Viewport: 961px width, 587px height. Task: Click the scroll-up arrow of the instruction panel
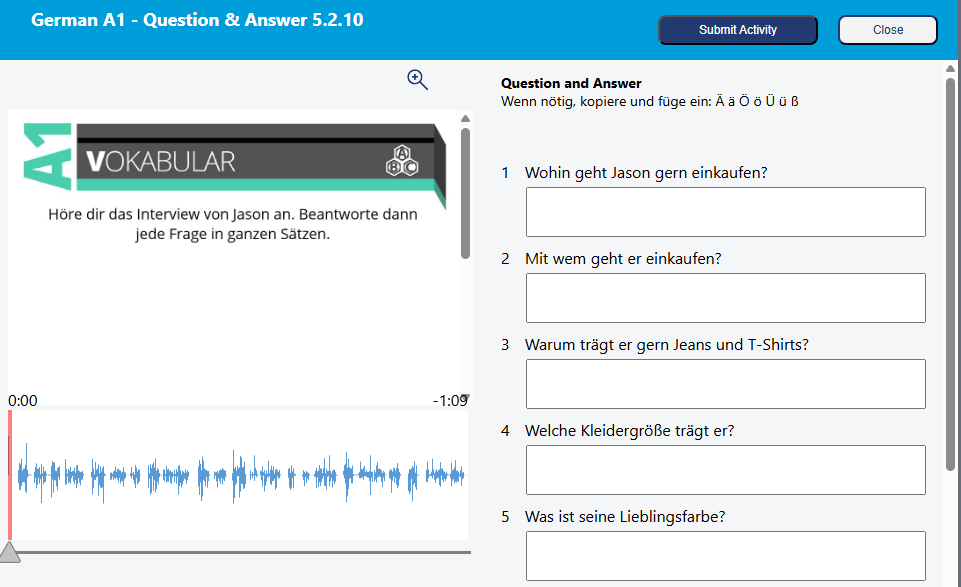(x=465, y=118)
